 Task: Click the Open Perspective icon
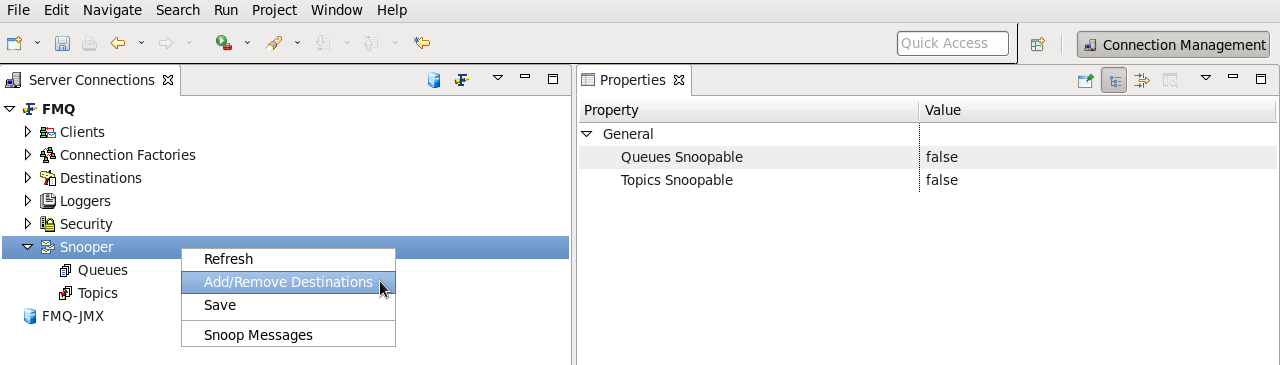1038,44
